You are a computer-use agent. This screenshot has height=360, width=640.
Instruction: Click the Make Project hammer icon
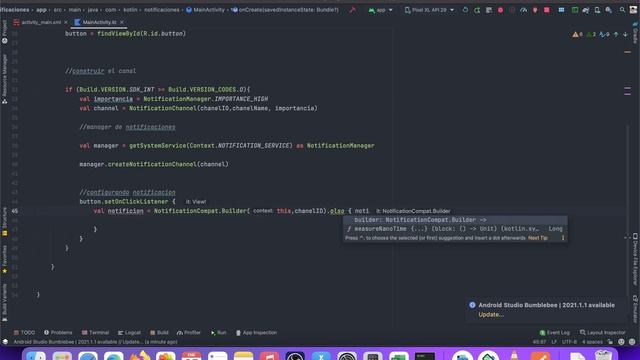click(352, 10)
